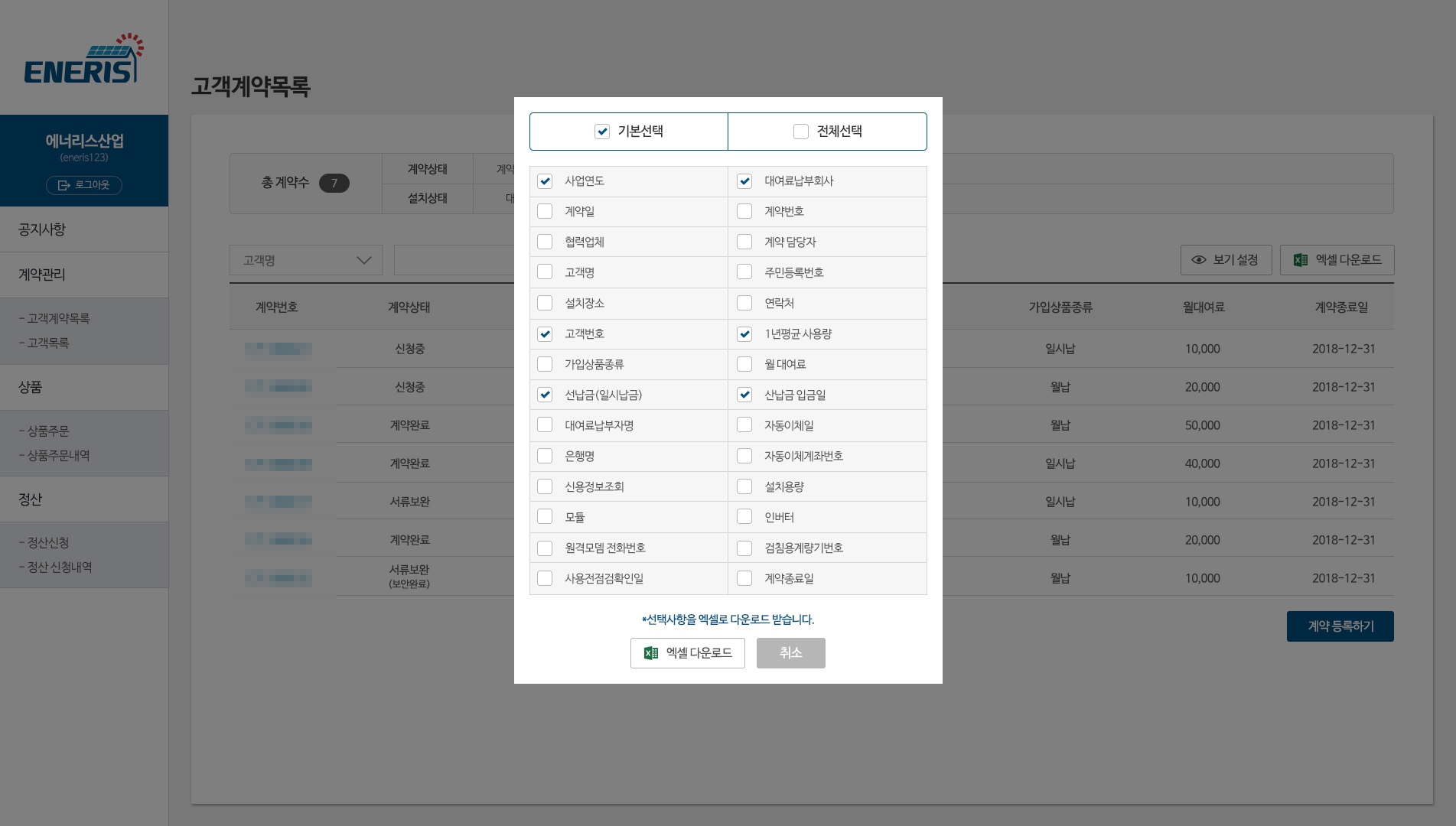Select the 계약종료일 checkbox
The width and height of the screenshot is (1456, 826).
[744, 578]
